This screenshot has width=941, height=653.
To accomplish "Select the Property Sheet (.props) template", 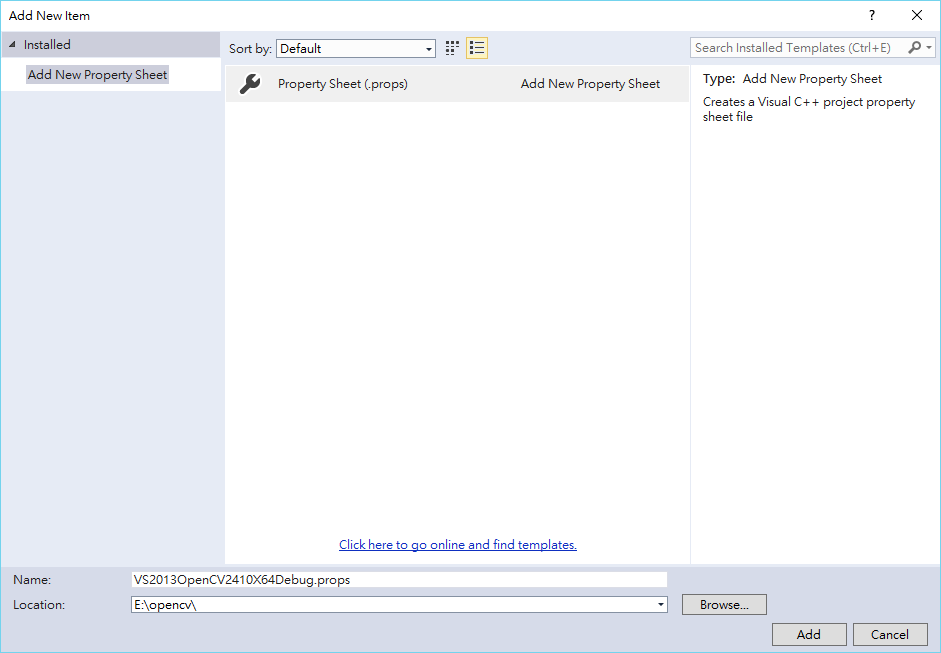I will pos(457,84).
